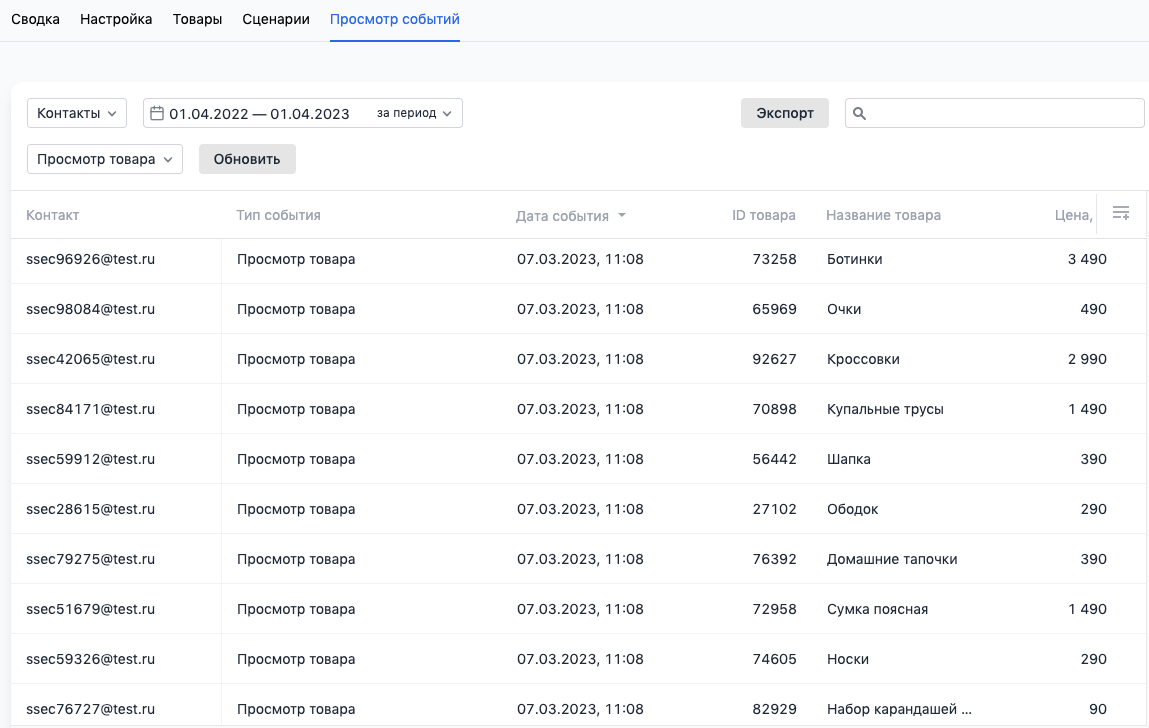1149x728 pixels.
Task: Click the search magnifier icon
Action: coord(859,114)
